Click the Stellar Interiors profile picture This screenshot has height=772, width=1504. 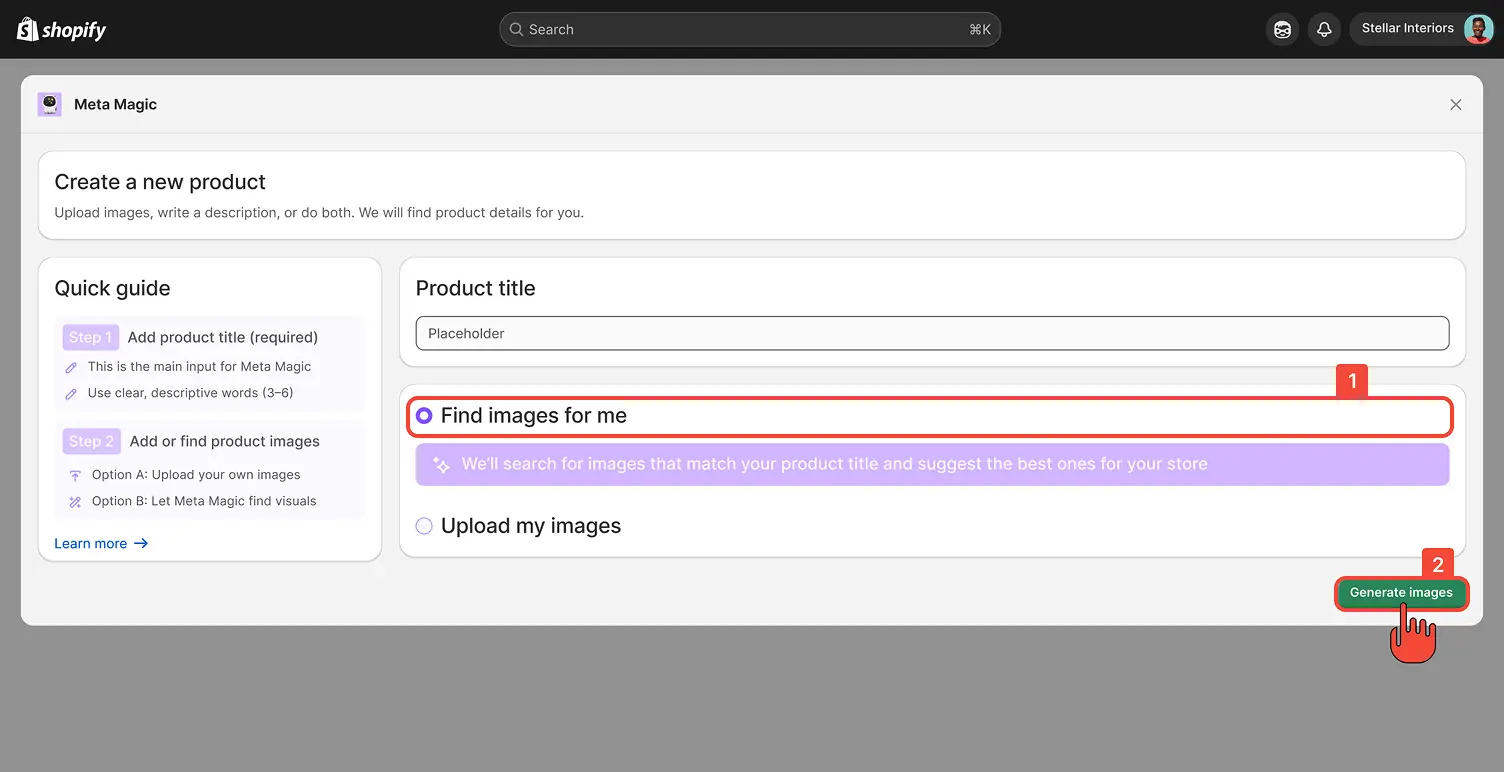(x=1478, y=28)
